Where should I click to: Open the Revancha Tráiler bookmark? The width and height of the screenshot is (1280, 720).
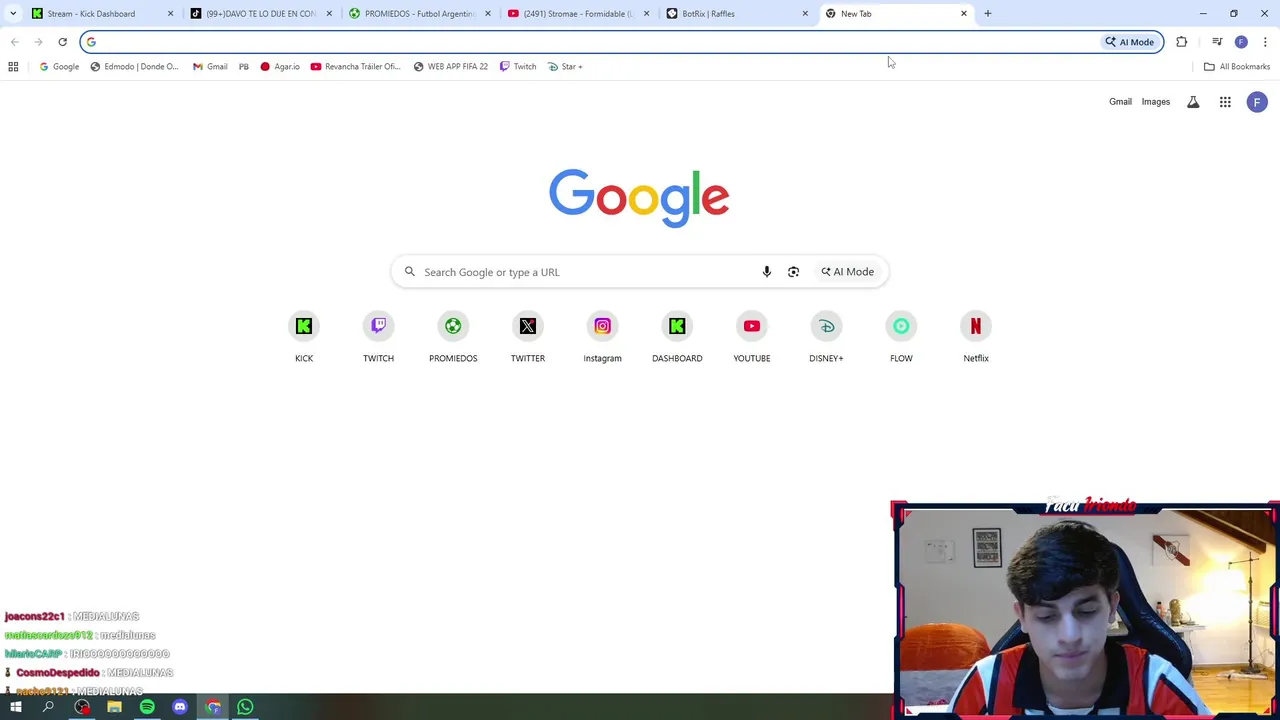click(x=355, y=67)
